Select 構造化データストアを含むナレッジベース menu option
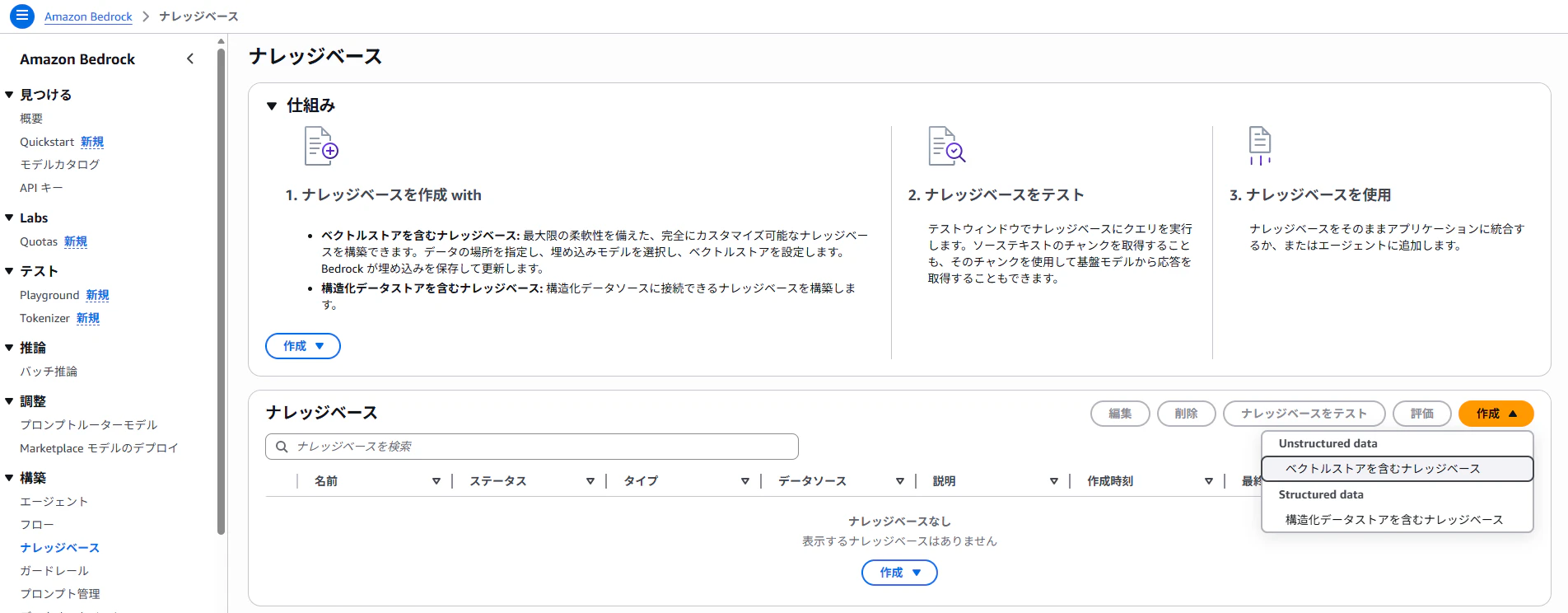The image size is (1568, 613). [1398, 520]
